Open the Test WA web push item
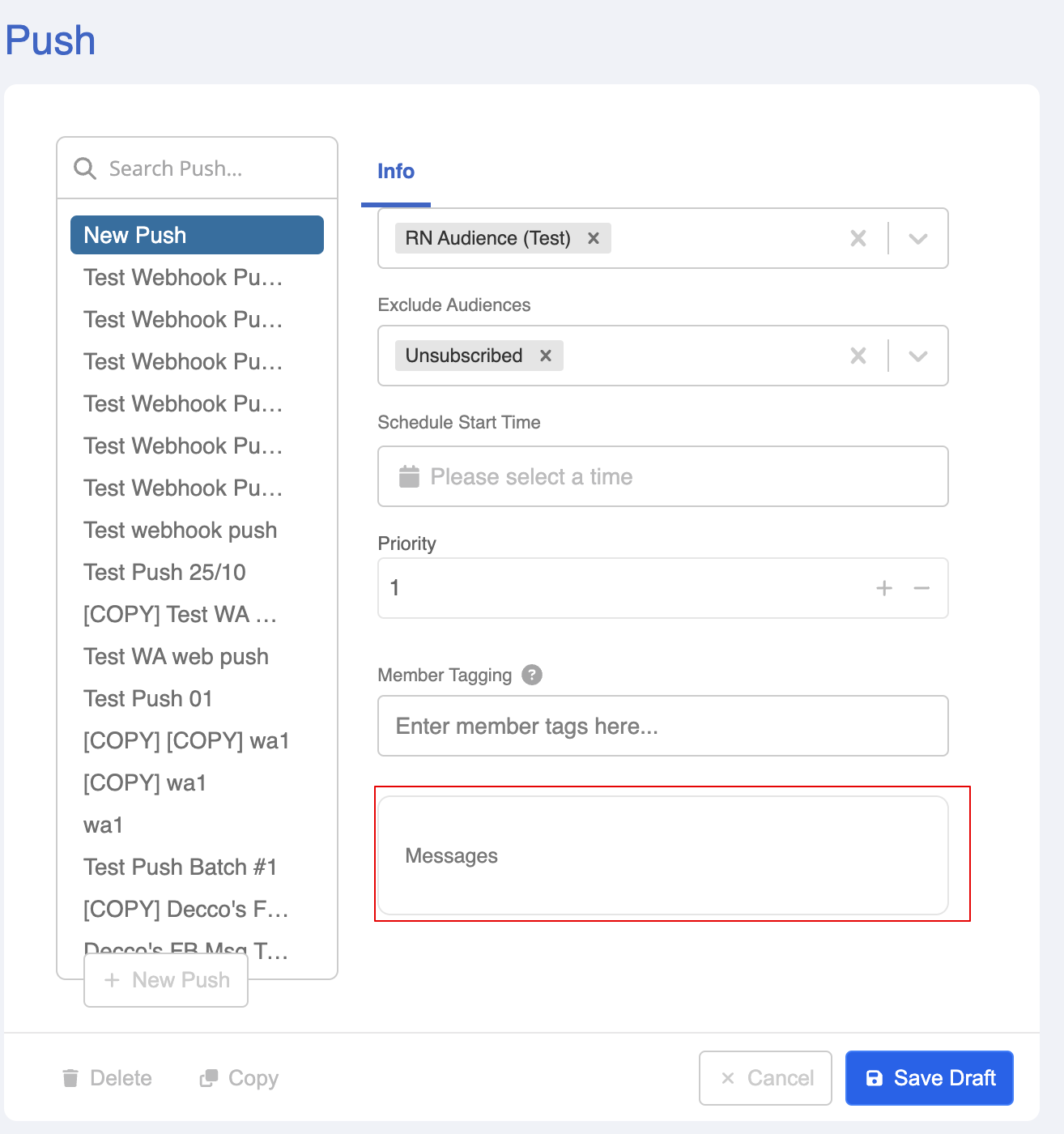 tap(176, 657)
